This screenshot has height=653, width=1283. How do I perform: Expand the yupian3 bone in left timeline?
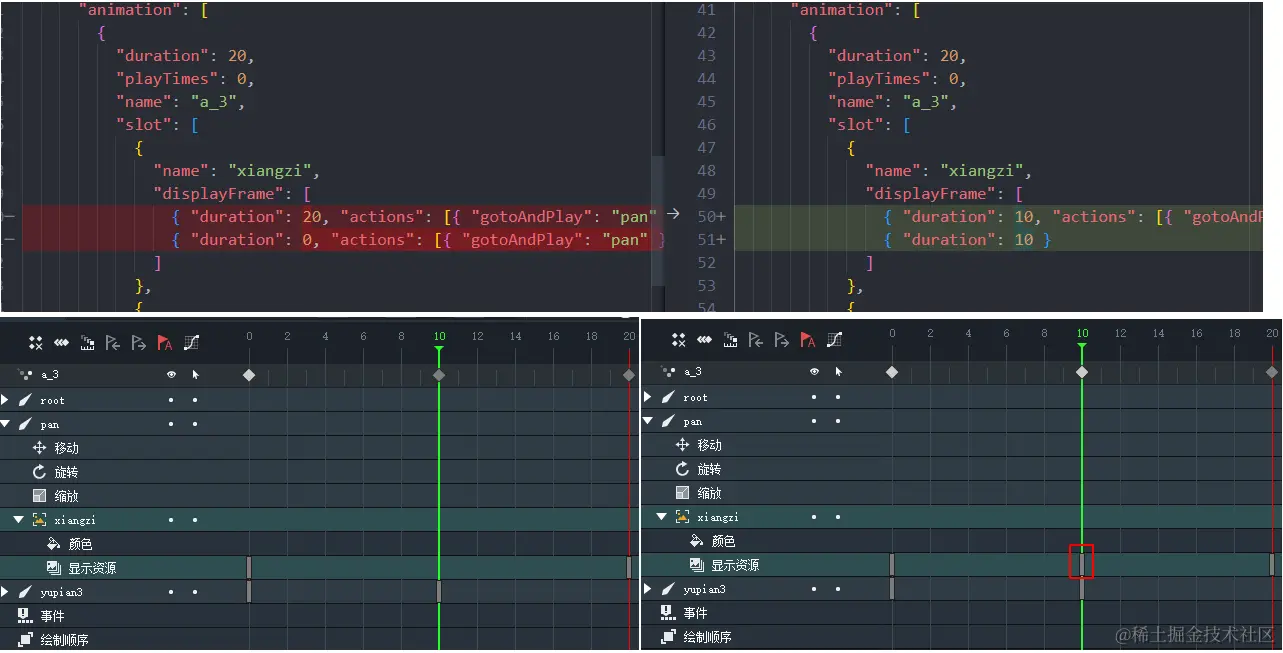pyautogui.click(x=5, y=592)
